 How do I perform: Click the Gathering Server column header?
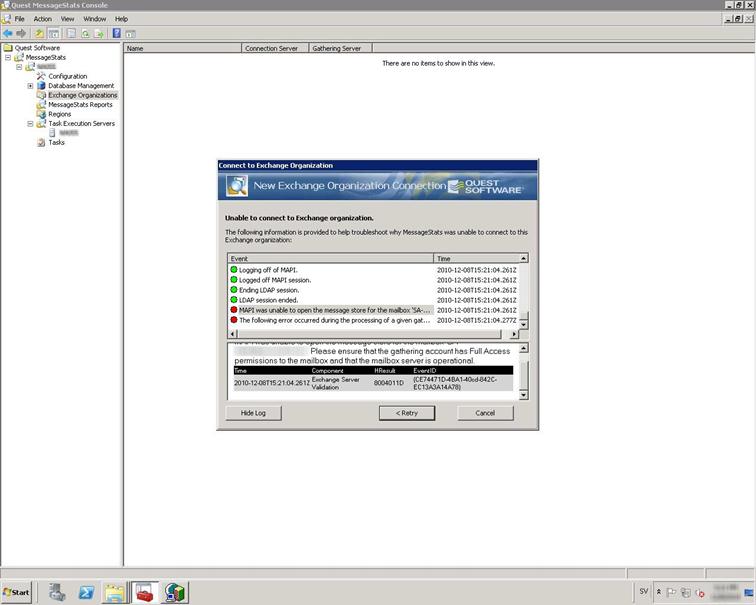[x=340, y=48]
